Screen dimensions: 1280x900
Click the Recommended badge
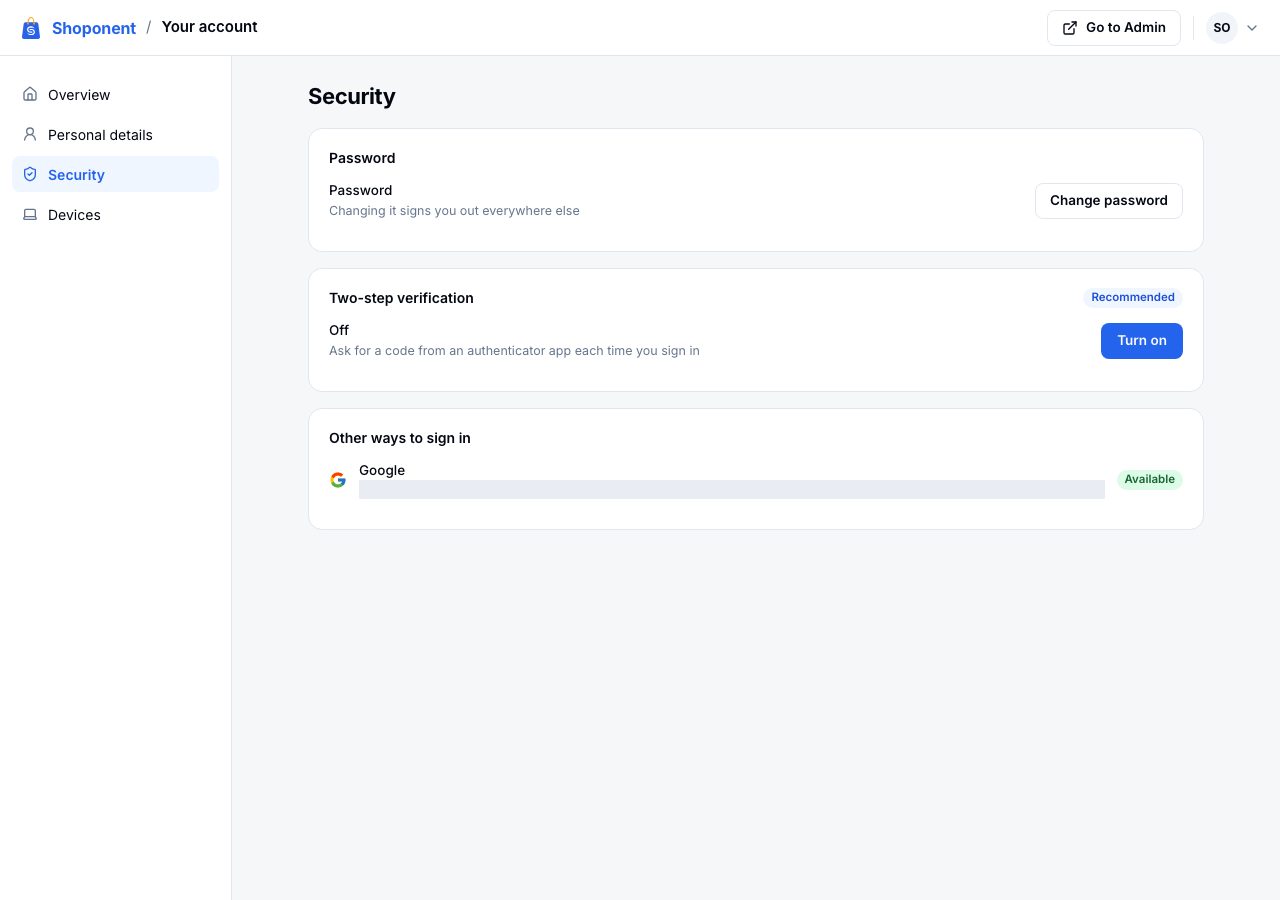[x=1133, y=297]
